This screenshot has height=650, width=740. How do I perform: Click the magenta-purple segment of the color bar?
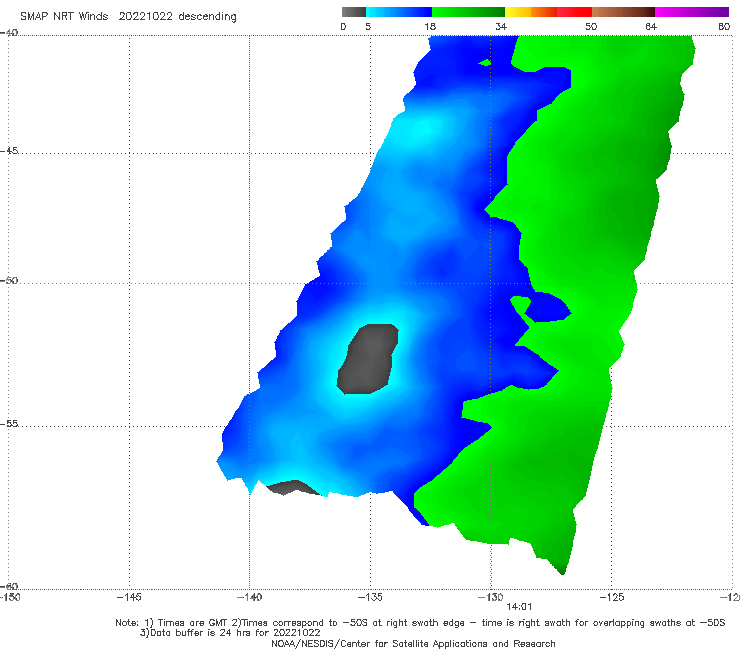click(692, 12)
